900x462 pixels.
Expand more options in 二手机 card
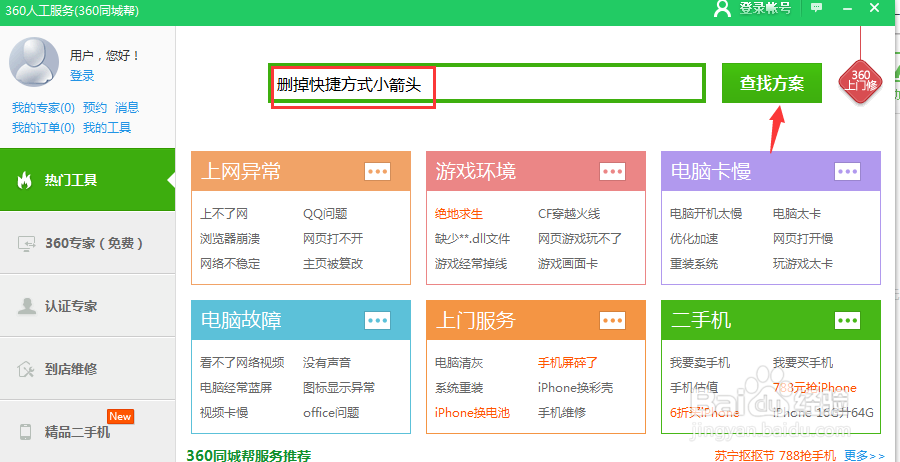pos(847,320)
